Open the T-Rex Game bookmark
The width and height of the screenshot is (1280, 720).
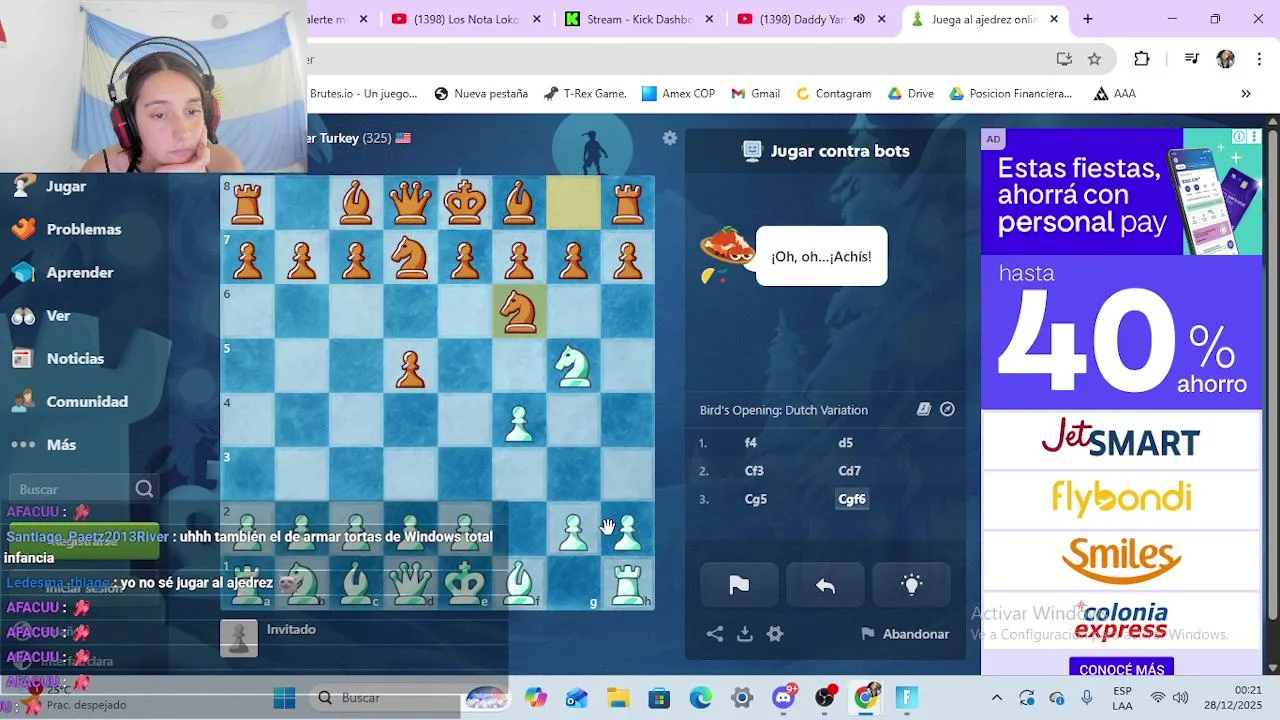585,93
